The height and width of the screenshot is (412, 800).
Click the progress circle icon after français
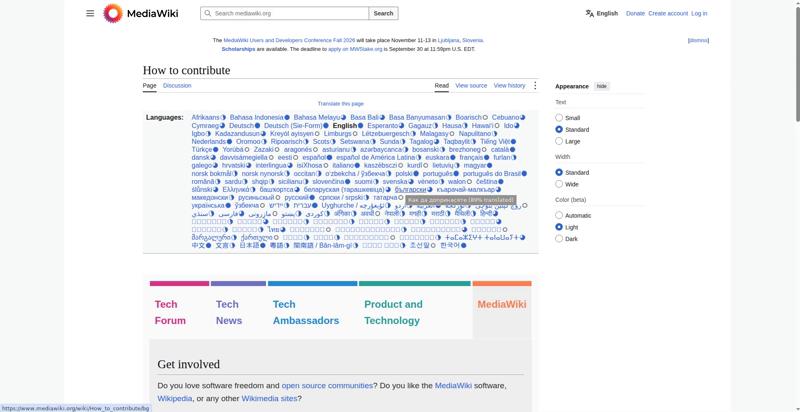pyautogui.click(x=486, y=158)
